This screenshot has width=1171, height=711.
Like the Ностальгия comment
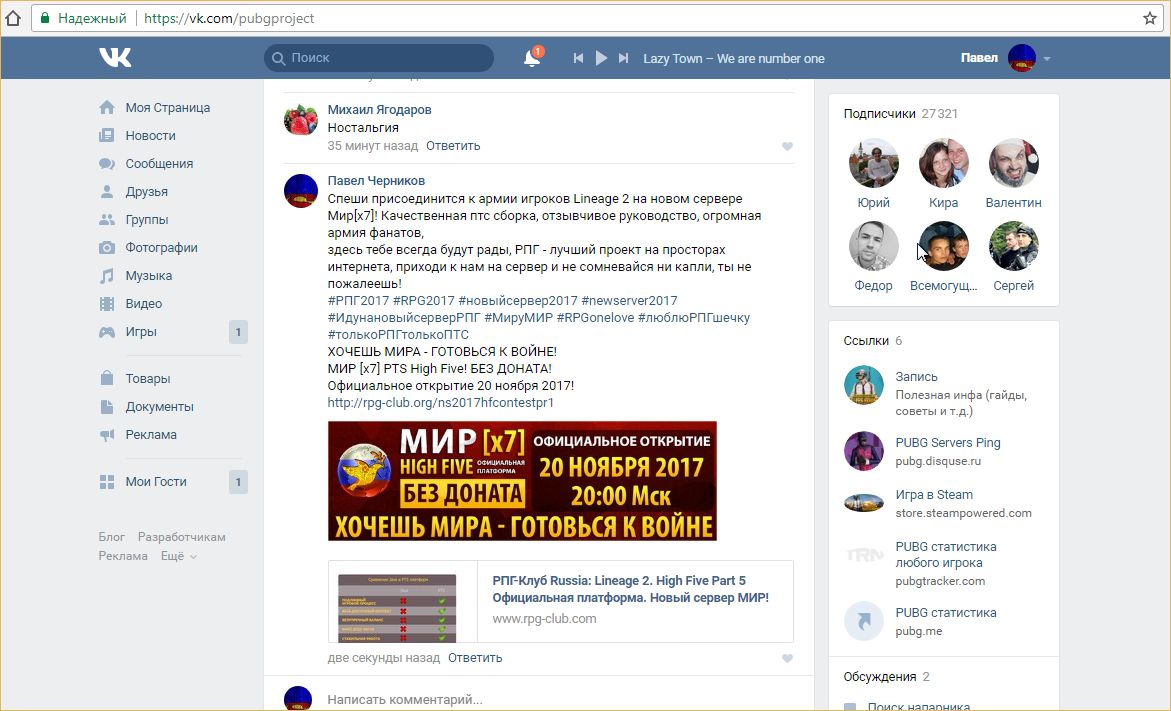pyautogui.click(x=787, y=146)
